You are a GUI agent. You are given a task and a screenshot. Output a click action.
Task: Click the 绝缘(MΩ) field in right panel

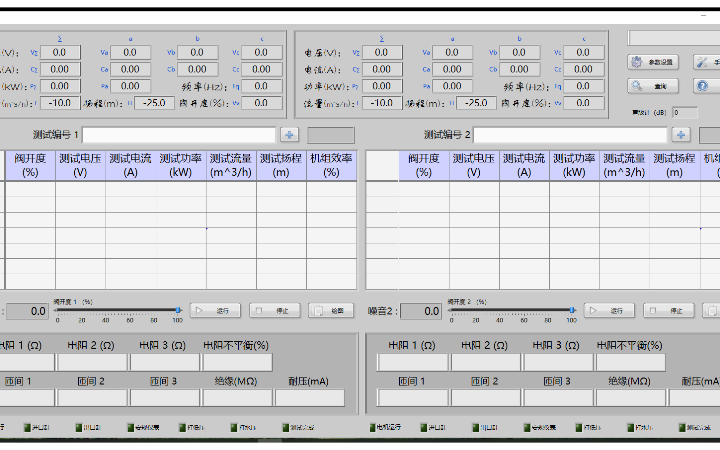[630, 398]
